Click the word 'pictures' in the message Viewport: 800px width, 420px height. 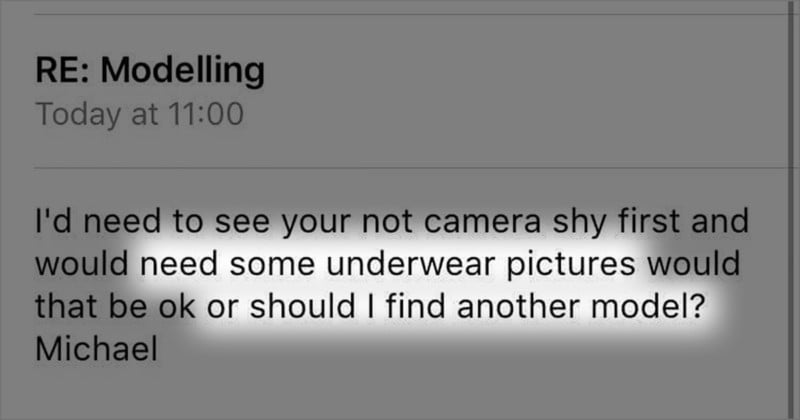(571, 265)
